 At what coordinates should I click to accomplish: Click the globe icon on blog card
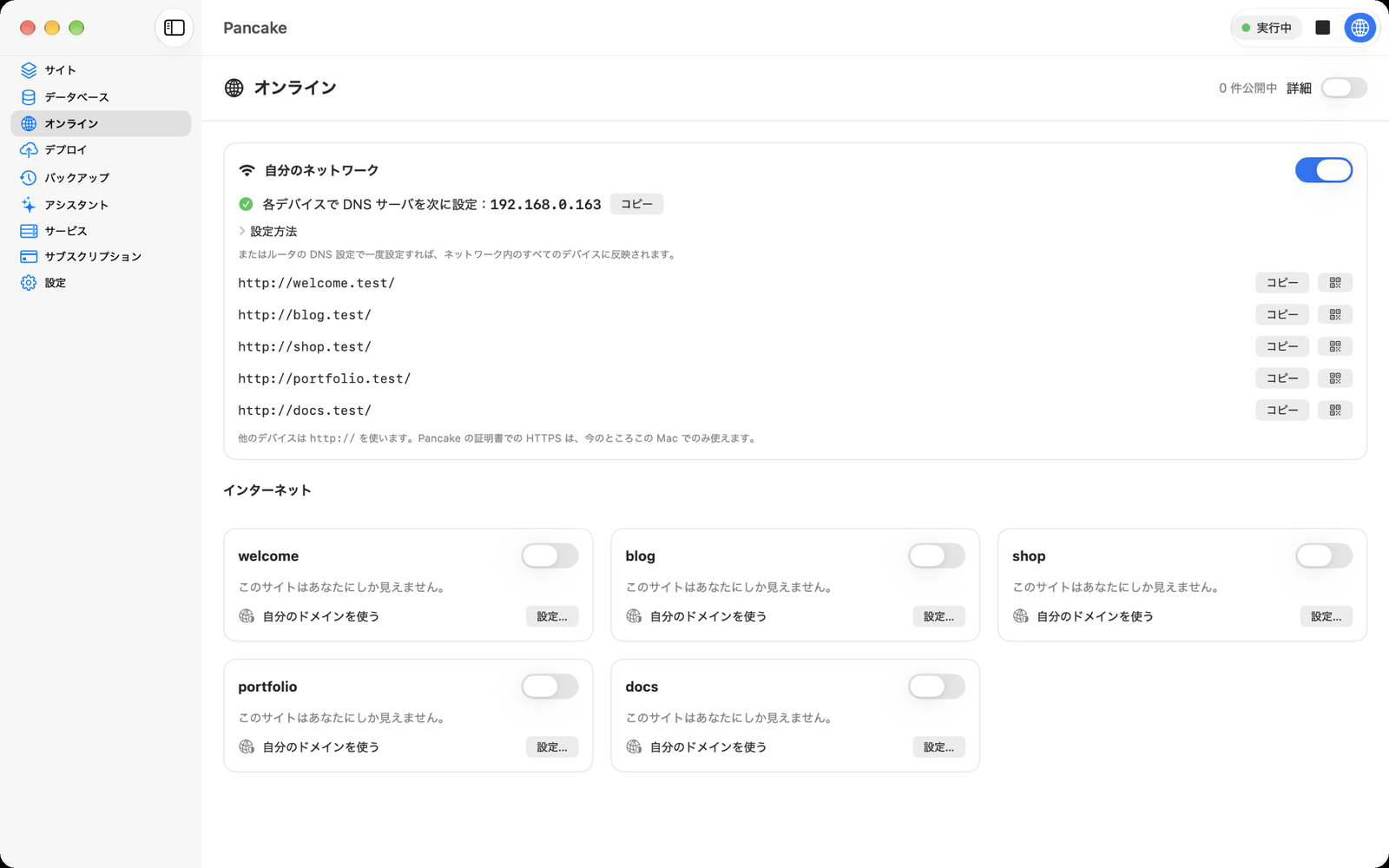[634, 616]
